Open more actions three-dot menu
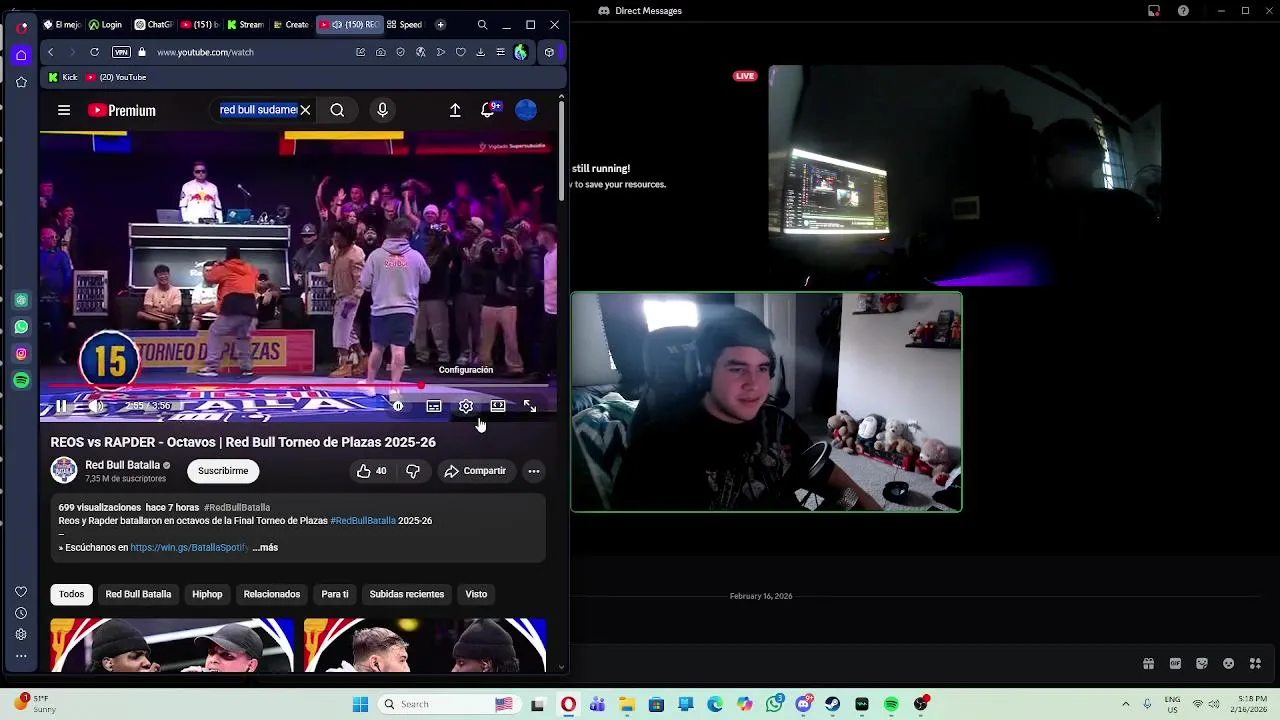Screen dimensions: 1280x720 coord(534,471)
